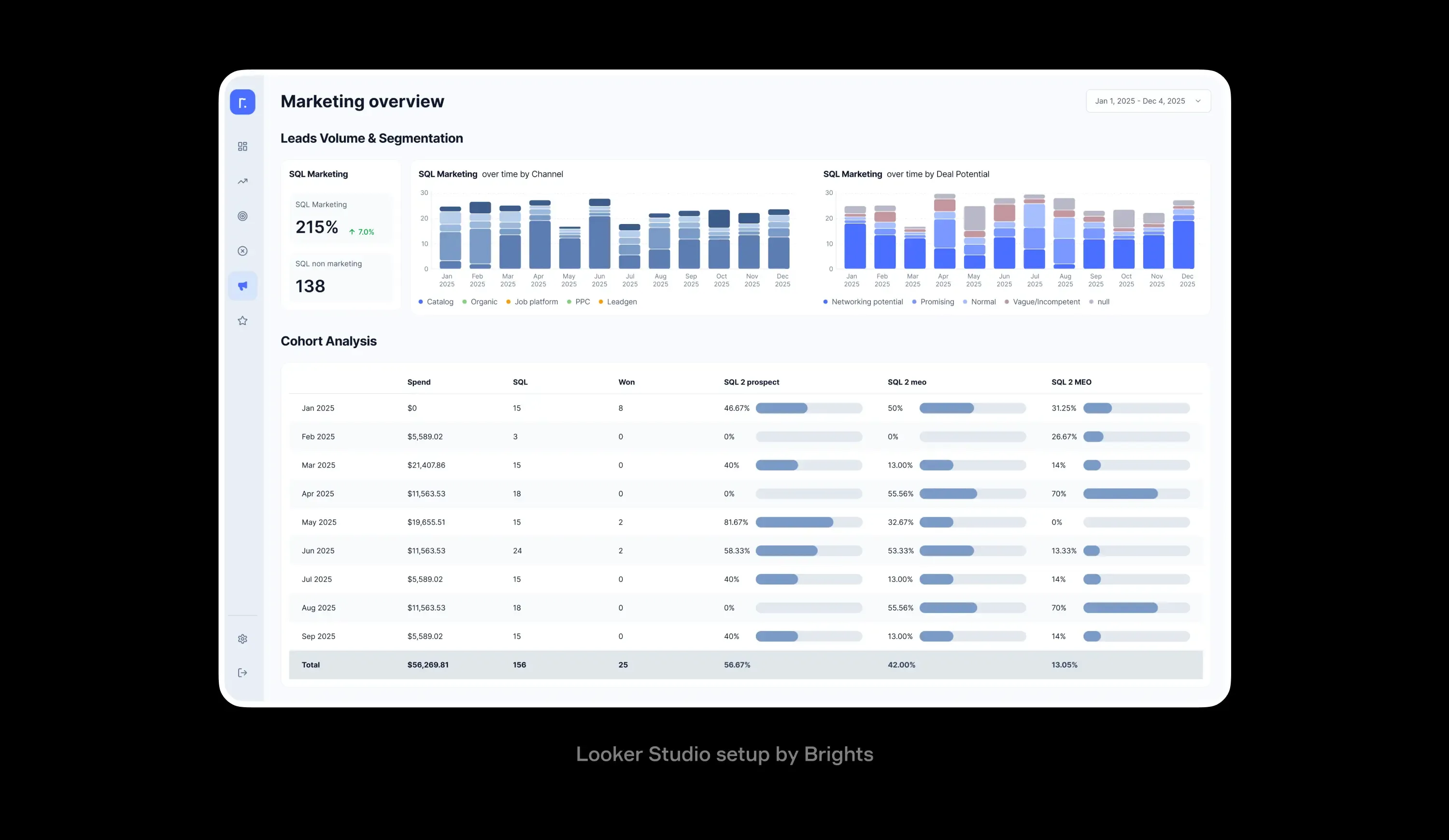Image resolution: width=1449 pixels, height=840 pixels.
Task: Click the 81.67% progress bar in May 2025
Action: [809, 522]
